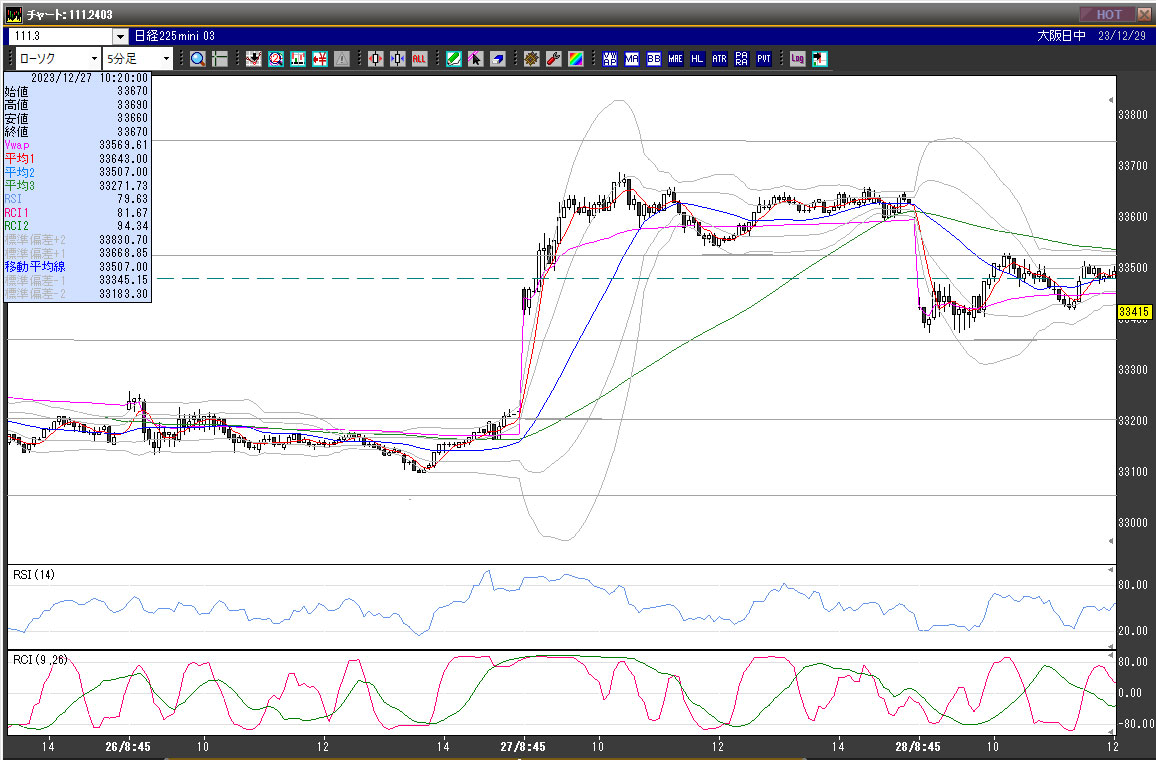1156x760 pixels.
Task: Click the 平均3 row in data panel
Action: click(x=77, y=186)
